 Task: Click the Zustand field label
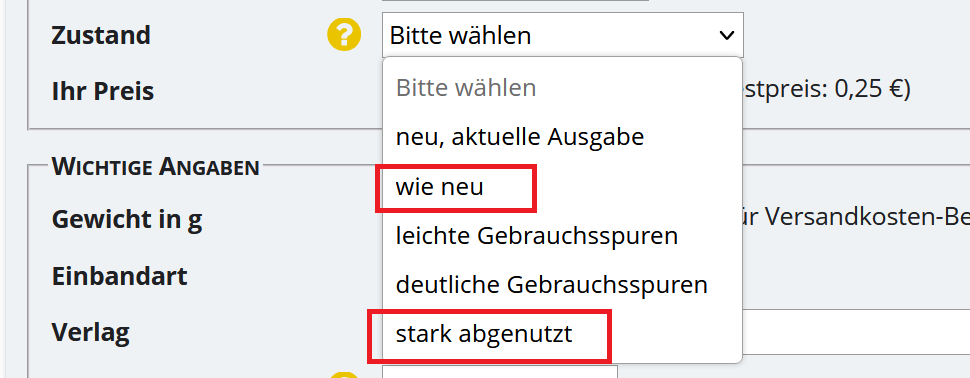click(x=101, y=35)
